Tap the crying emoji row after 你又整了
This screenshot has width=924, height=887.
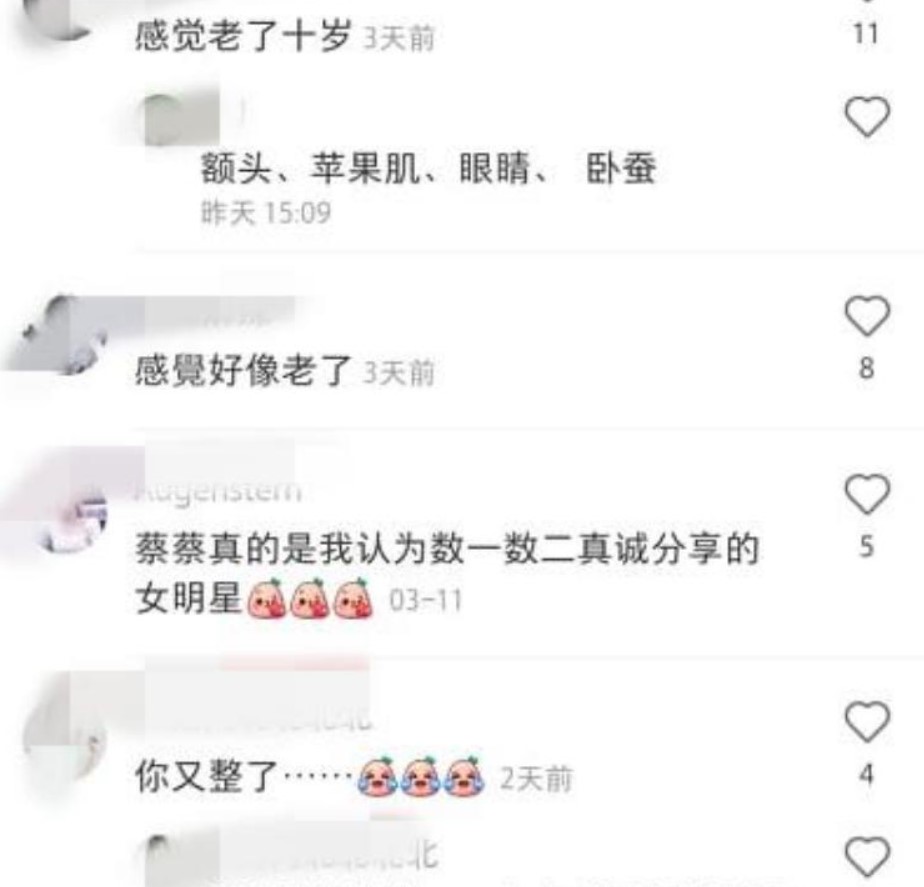[x=421, y=776]
